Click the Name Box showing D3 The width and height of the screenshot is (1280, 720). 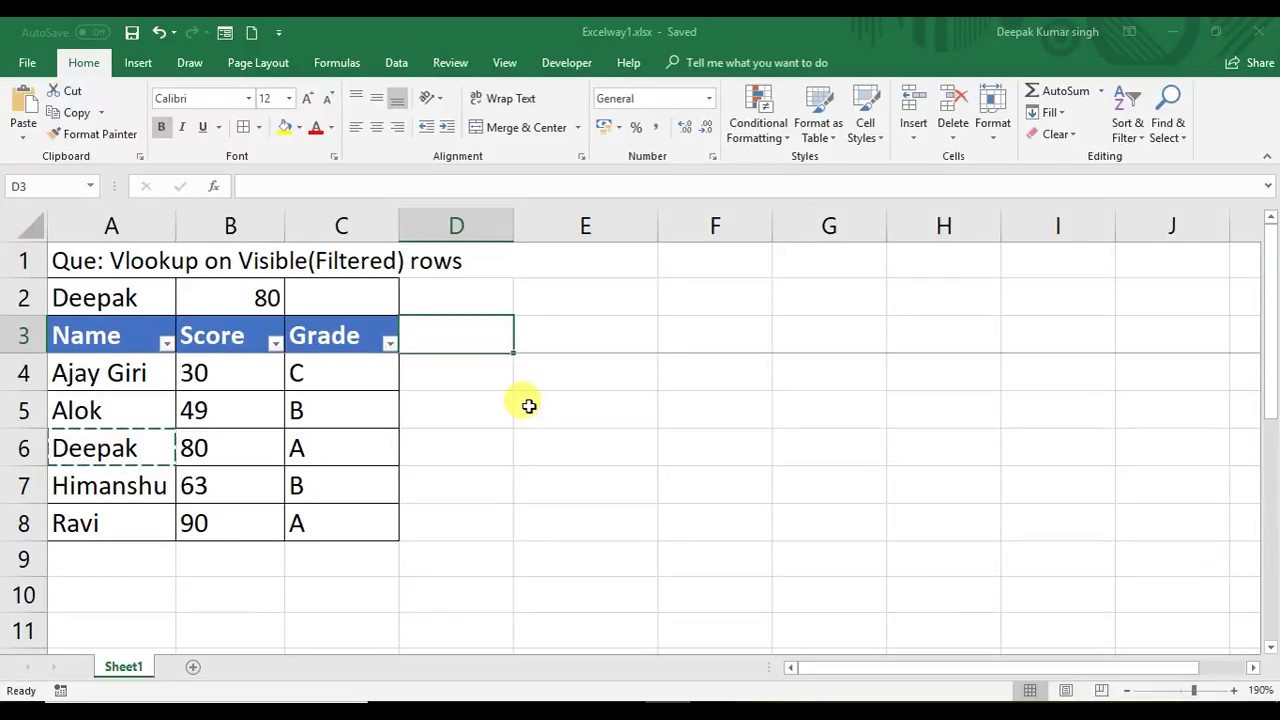click(45, 186)
